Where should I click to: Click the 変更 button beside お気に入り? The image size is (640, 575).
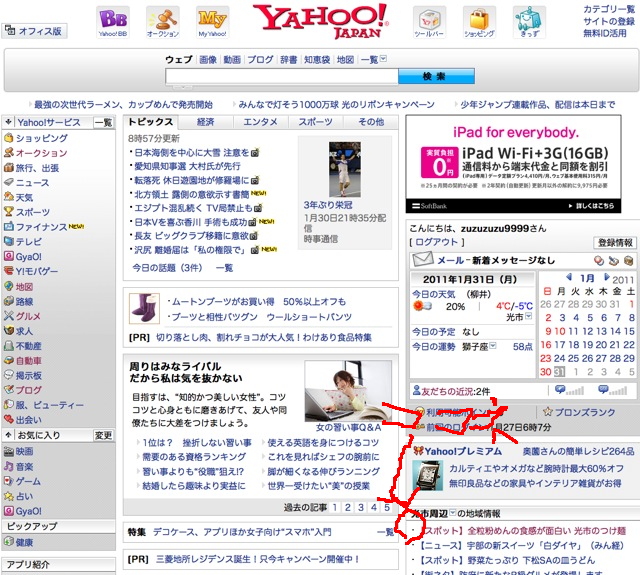pyautogui.click(x=104, y=435)
